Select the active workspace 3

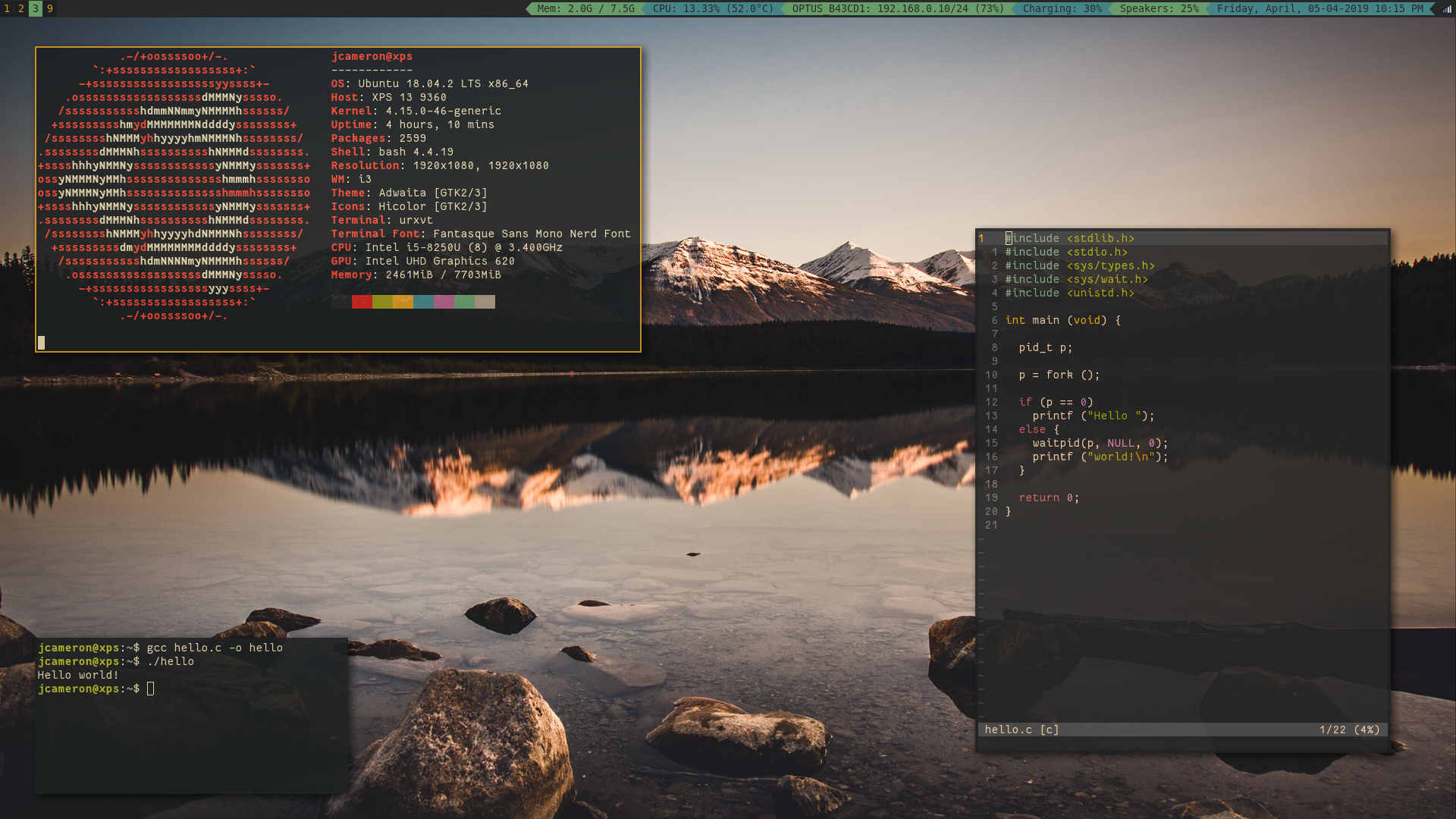point(36,8)
